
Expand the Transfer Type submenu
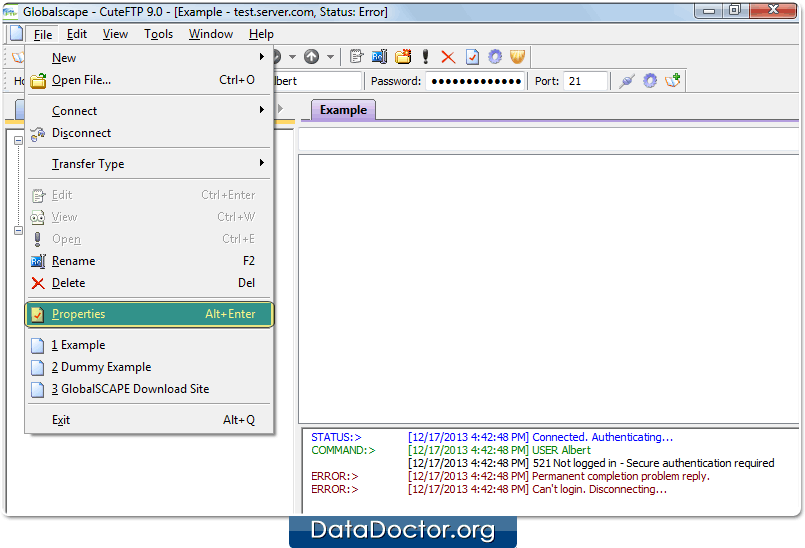point(149,164)
